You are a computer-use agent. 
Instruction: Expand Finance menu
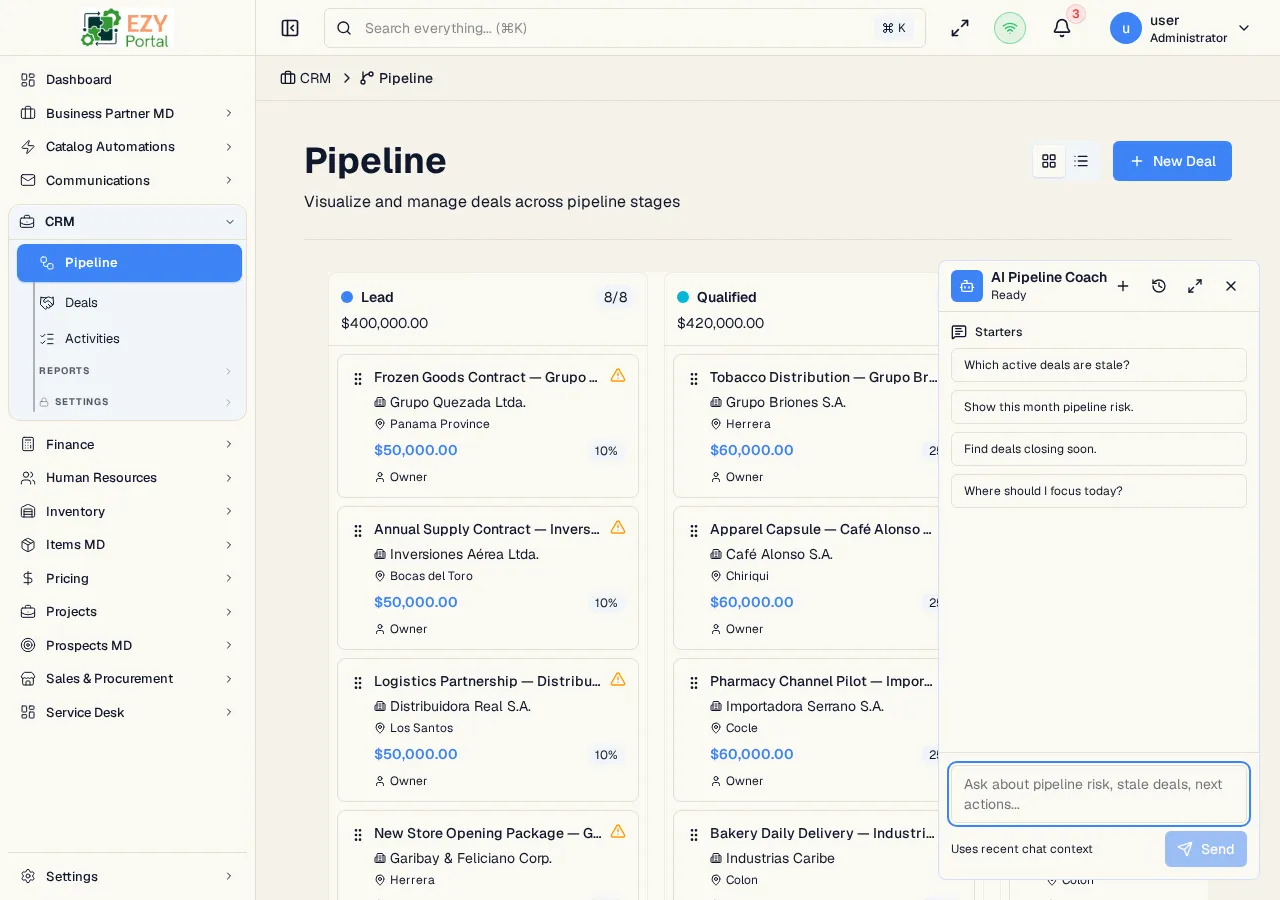(127, 444)
